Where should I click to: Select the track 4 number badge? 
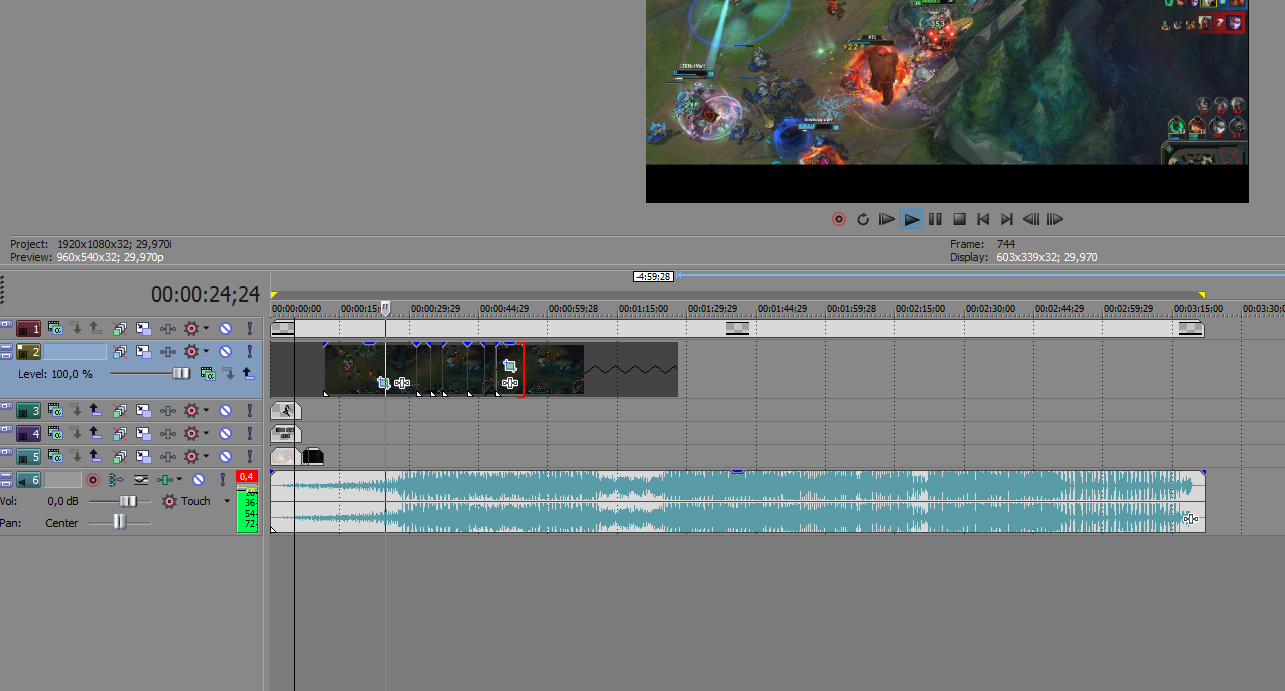coord(29,433)
